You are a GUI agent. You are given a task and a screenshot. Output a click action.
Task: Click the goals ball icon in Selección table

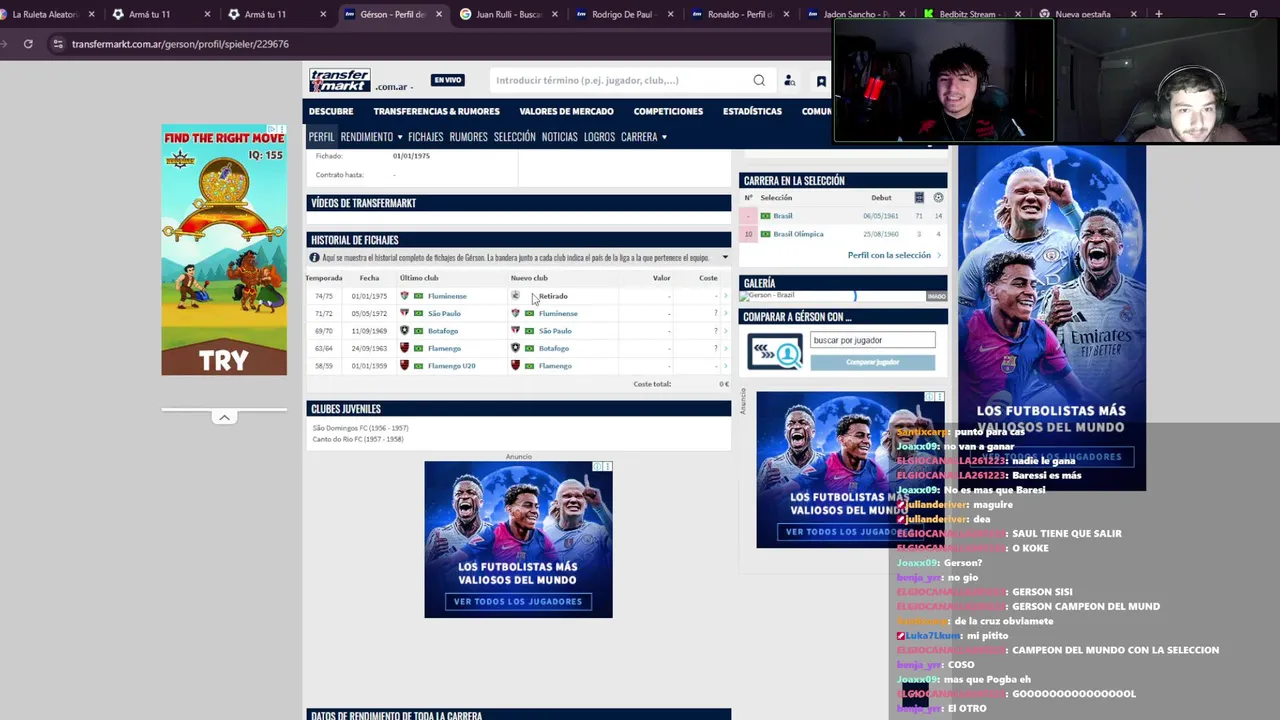click(x=938, y=198)
